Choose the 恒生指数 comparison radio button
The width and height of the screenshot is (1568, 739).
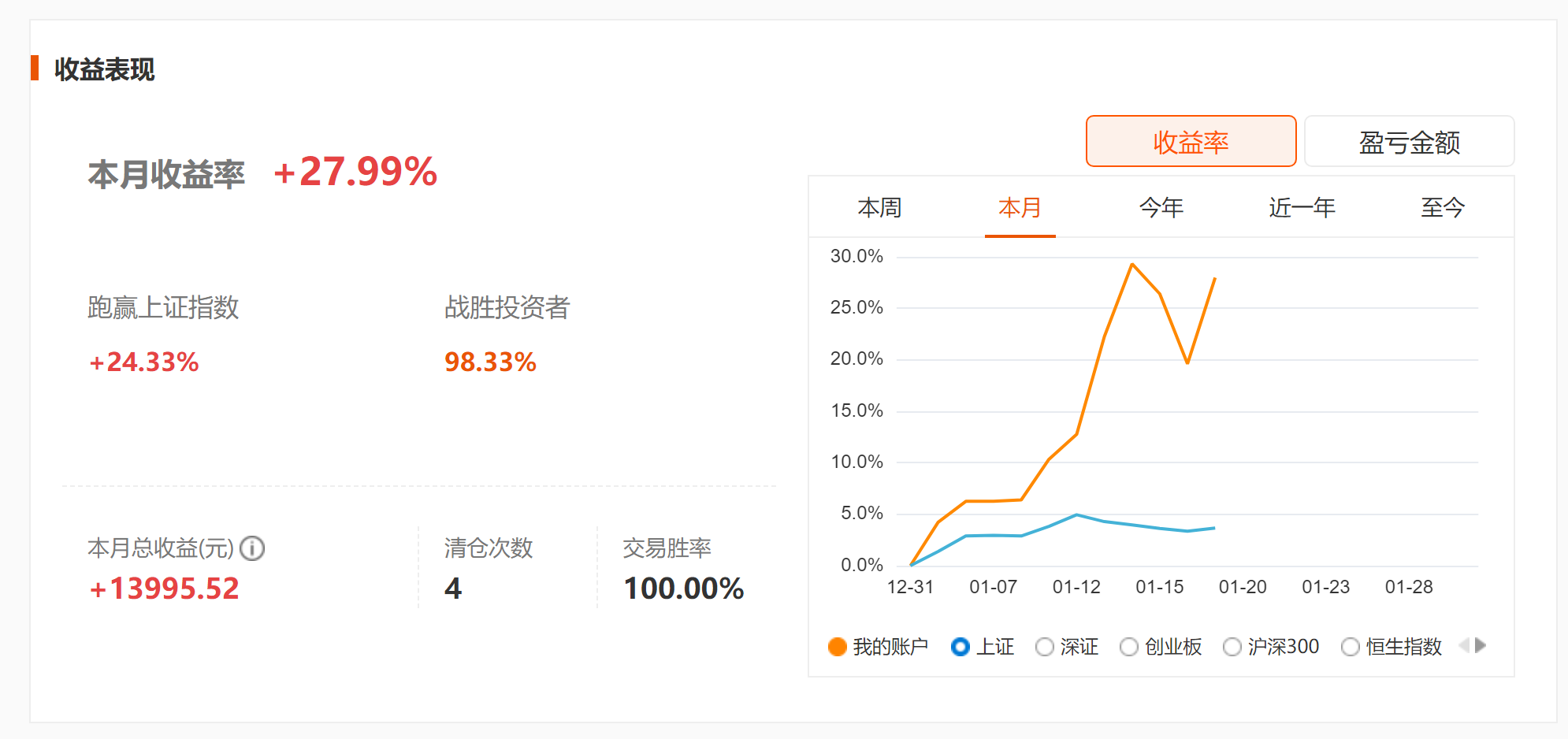pyautogui.click(x=1351, y=647)
